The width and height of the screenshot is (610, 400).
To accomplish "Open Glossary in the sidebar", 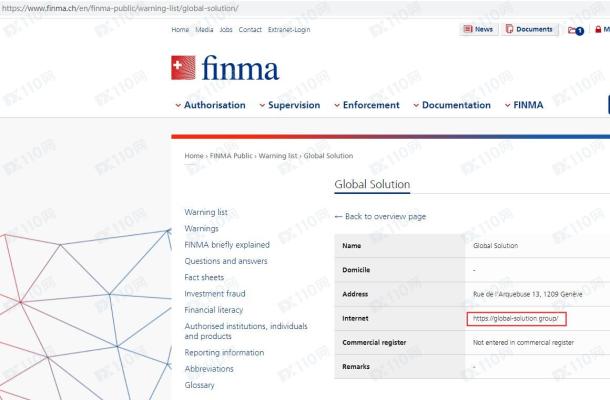I will 199,385.
